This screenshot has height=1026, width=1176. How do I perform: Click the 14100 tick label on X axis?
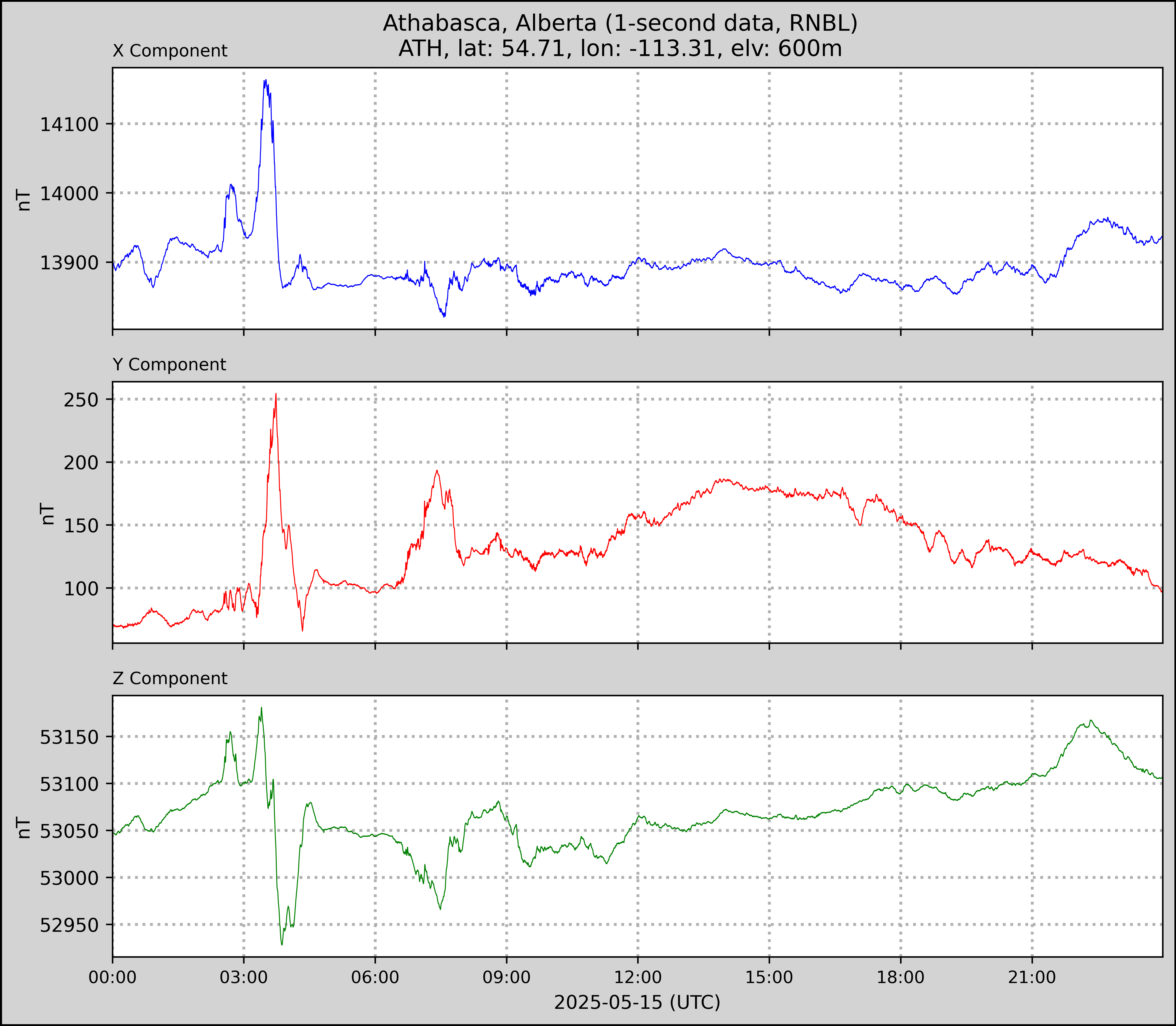tap(69, 124)
